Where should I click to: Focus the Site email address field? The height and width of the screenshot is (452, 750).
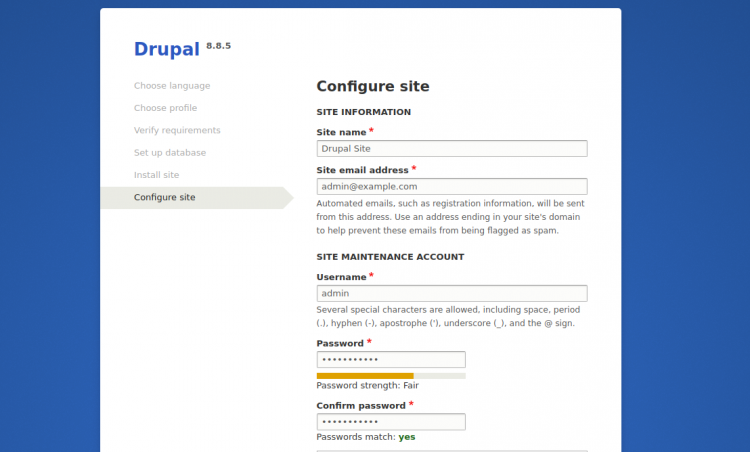coord(452,187)
